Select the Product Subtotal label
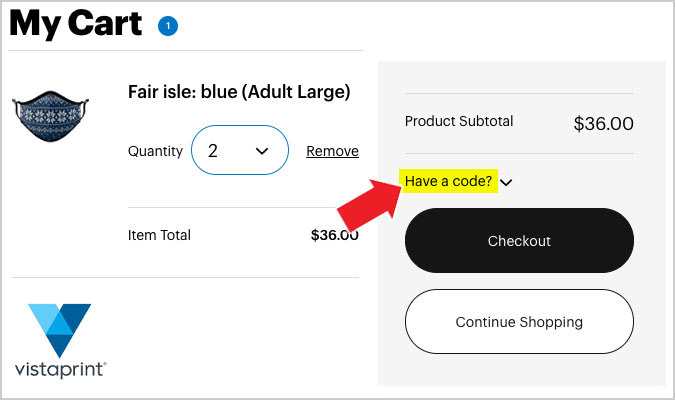The image size is (675, 400). [x=459, y=121]
